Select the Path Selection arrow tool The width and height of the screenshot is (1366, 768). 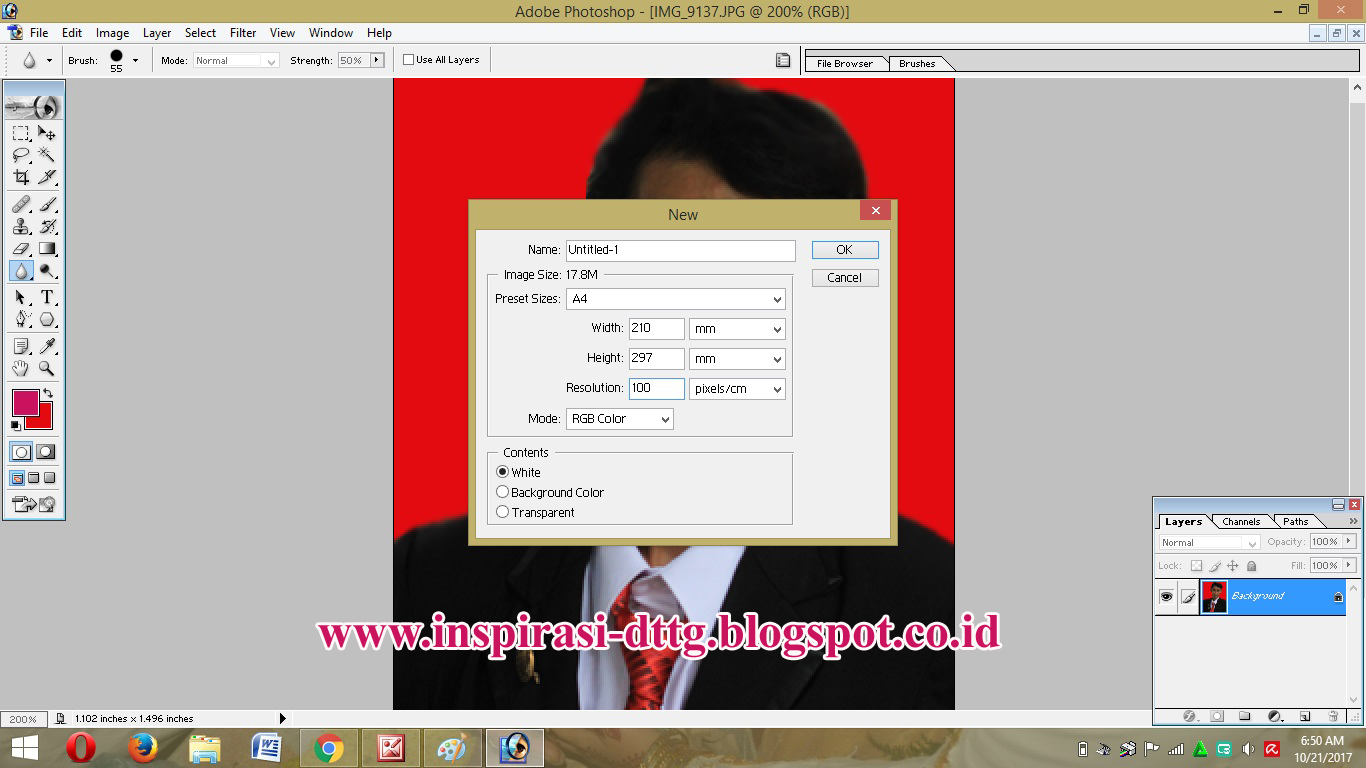21,297
